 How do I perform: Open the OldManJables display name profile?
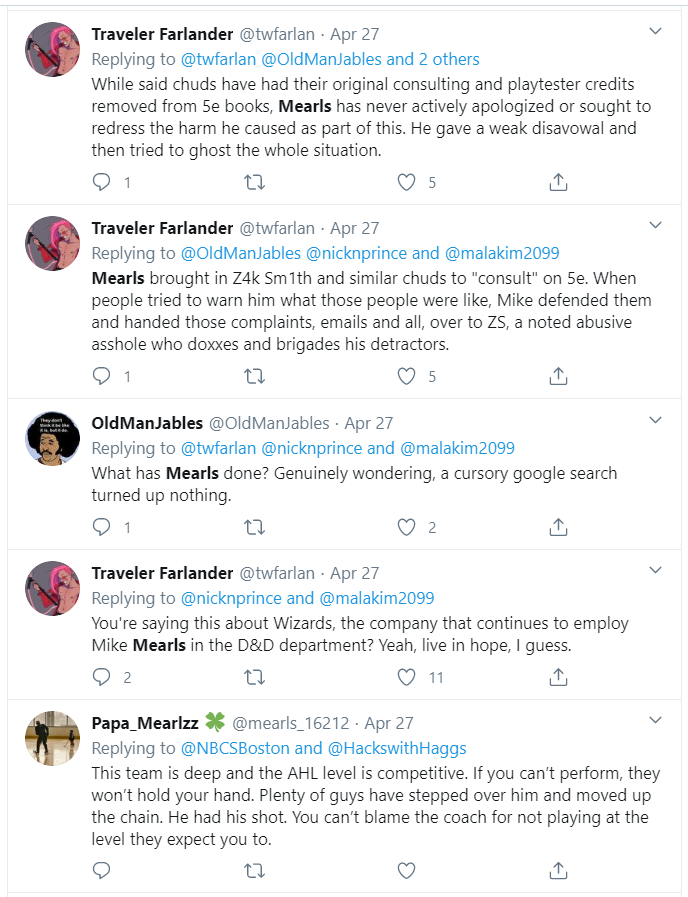coord(147,423)
